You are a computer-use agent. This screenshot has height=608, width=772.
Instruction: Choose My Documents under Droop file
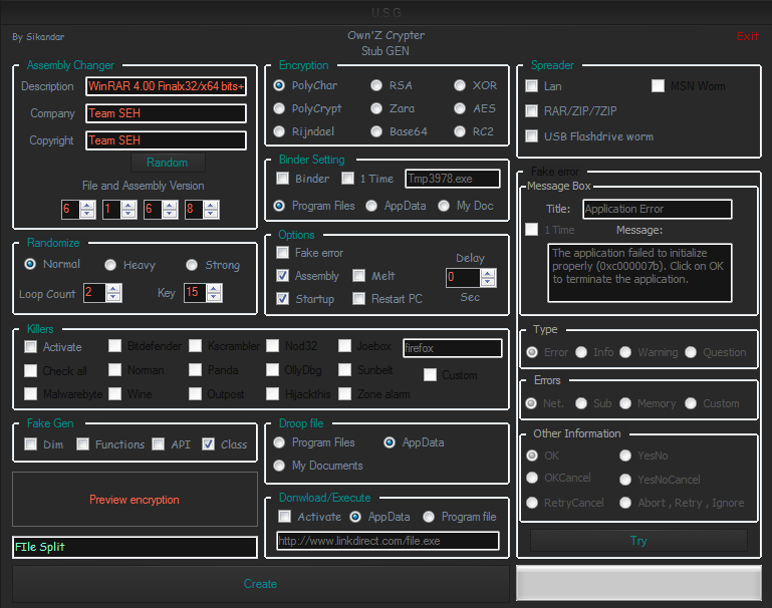point(280,466)
